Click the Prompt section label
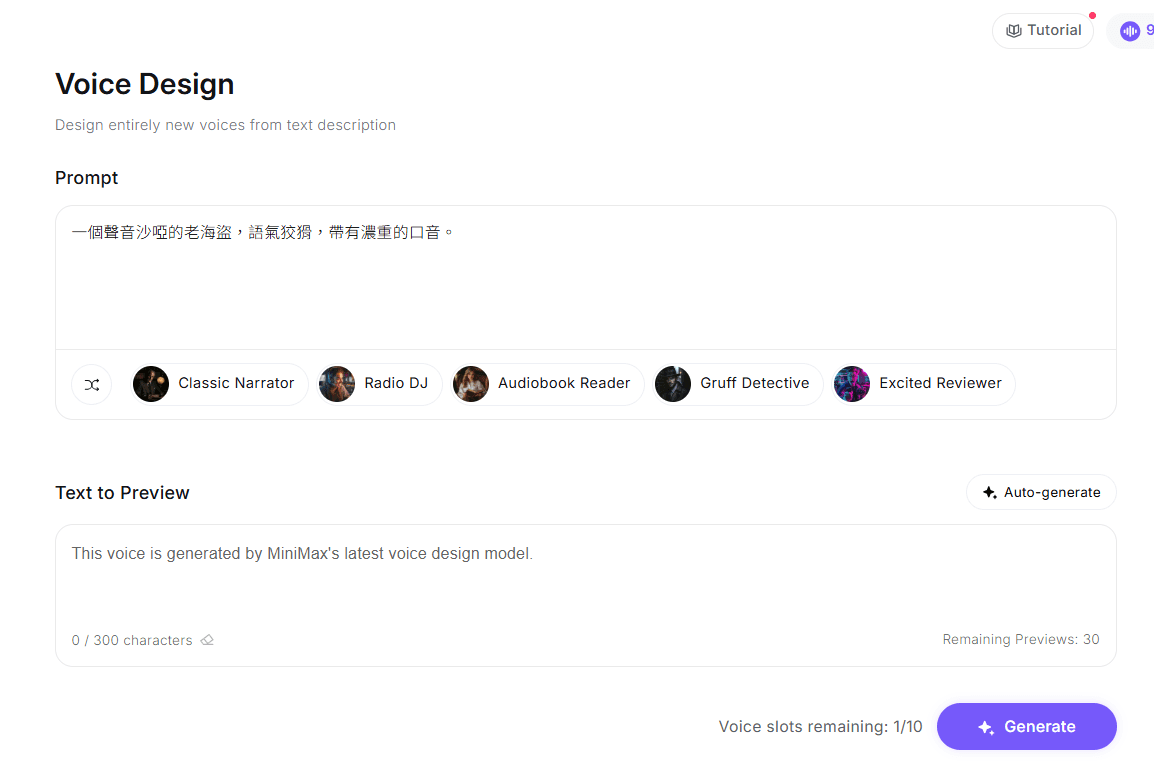 coord(87,178)
